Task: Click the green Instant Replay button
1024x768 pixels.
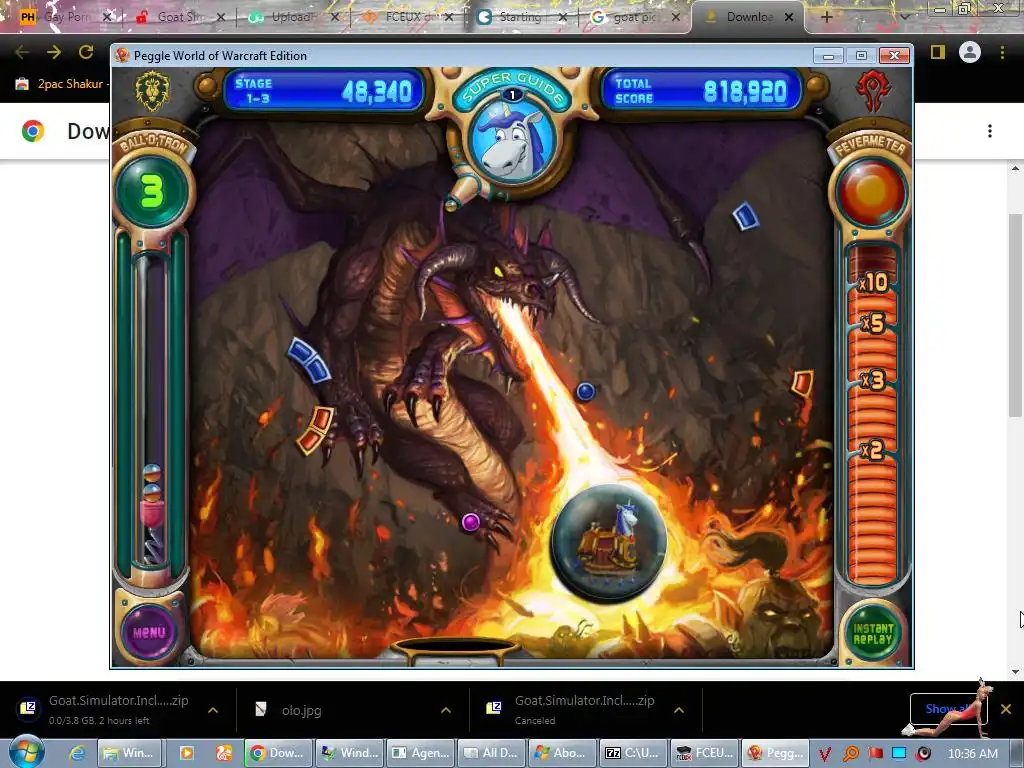Action: (872, 633)
